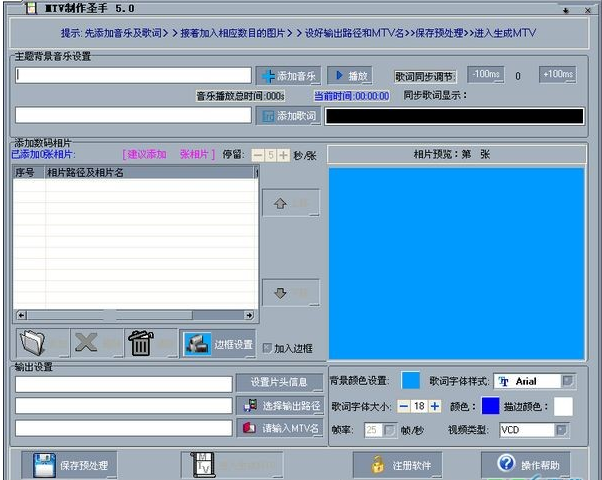
Task: Click the 序号 column header
Action: point(29,172)
